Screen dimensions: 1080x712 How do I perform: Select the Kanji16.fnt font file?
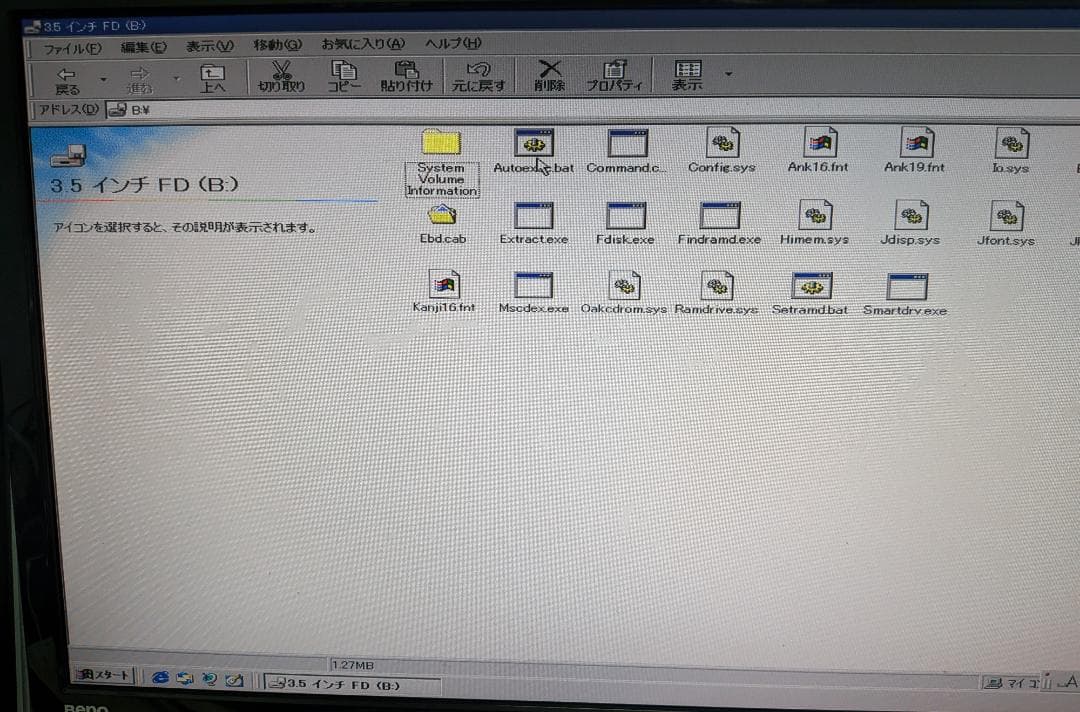pos(443,285)
